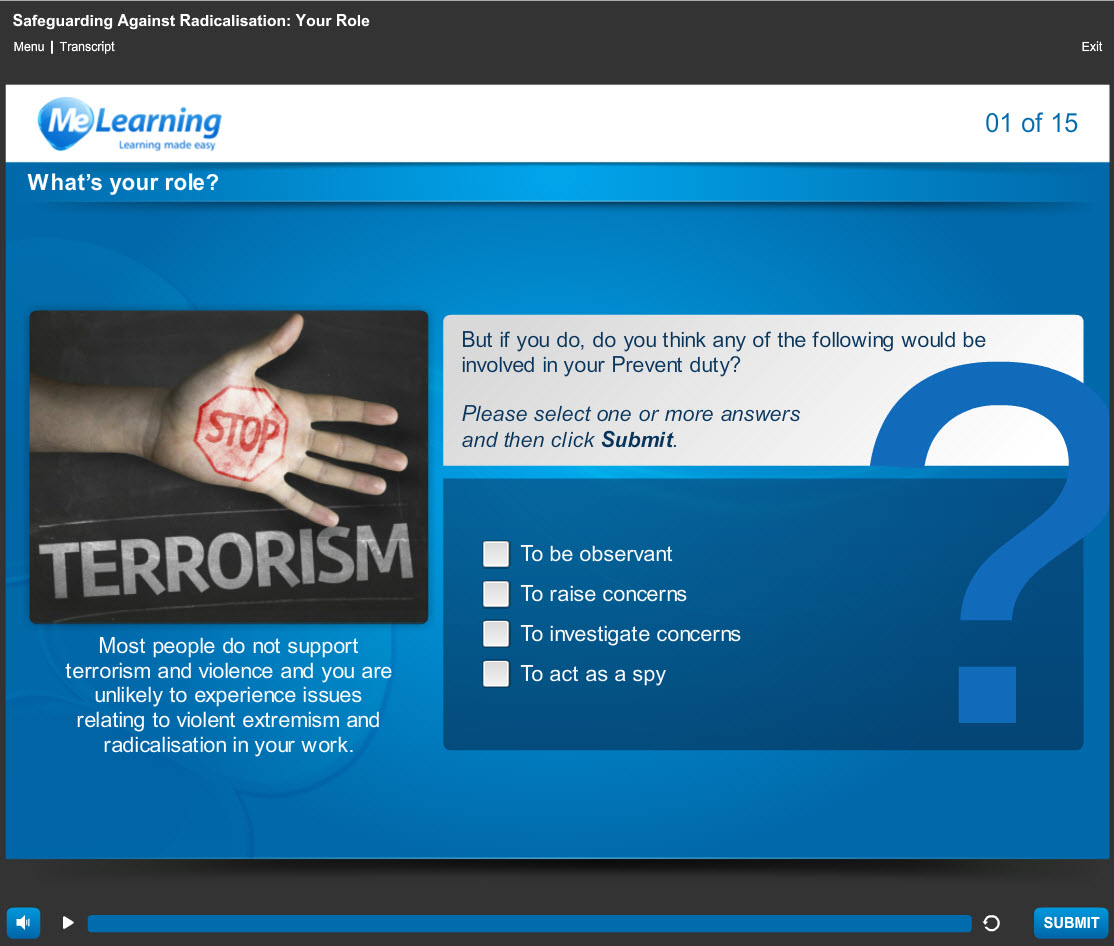Click the speaker icon to adjust sound
This screenshot has height=946, width=1114.
tap(22, 922)
